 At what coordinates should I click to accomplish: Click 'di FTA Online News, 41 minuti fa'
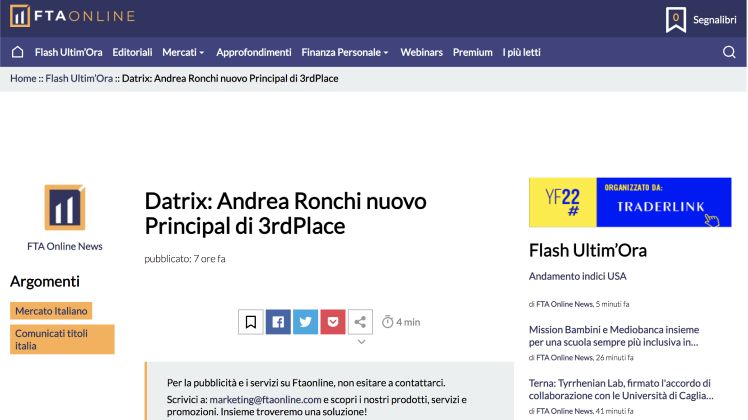point(581,411)
